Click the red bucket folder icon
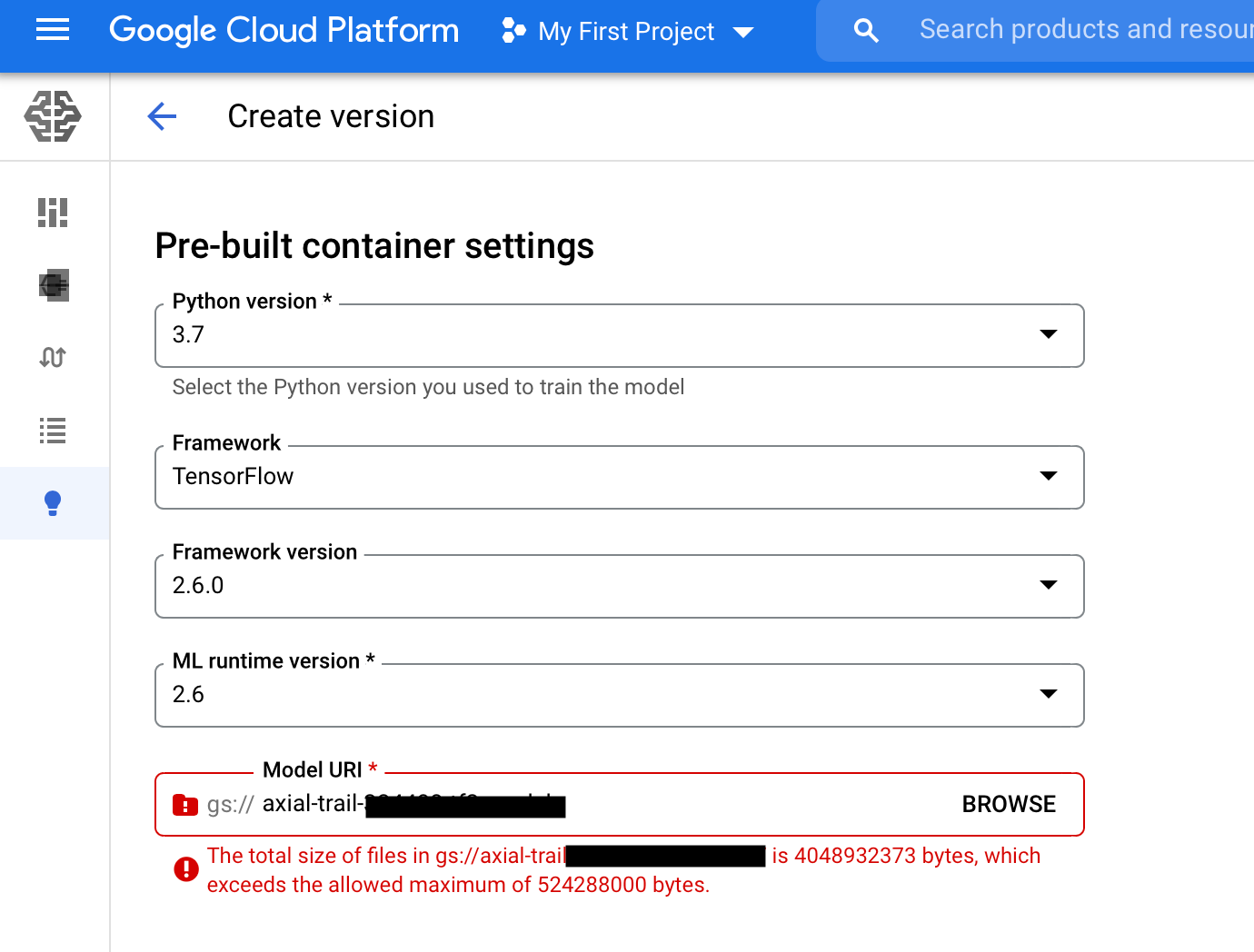The width and height of the screenshot is (1254, 952). [185, 805]
